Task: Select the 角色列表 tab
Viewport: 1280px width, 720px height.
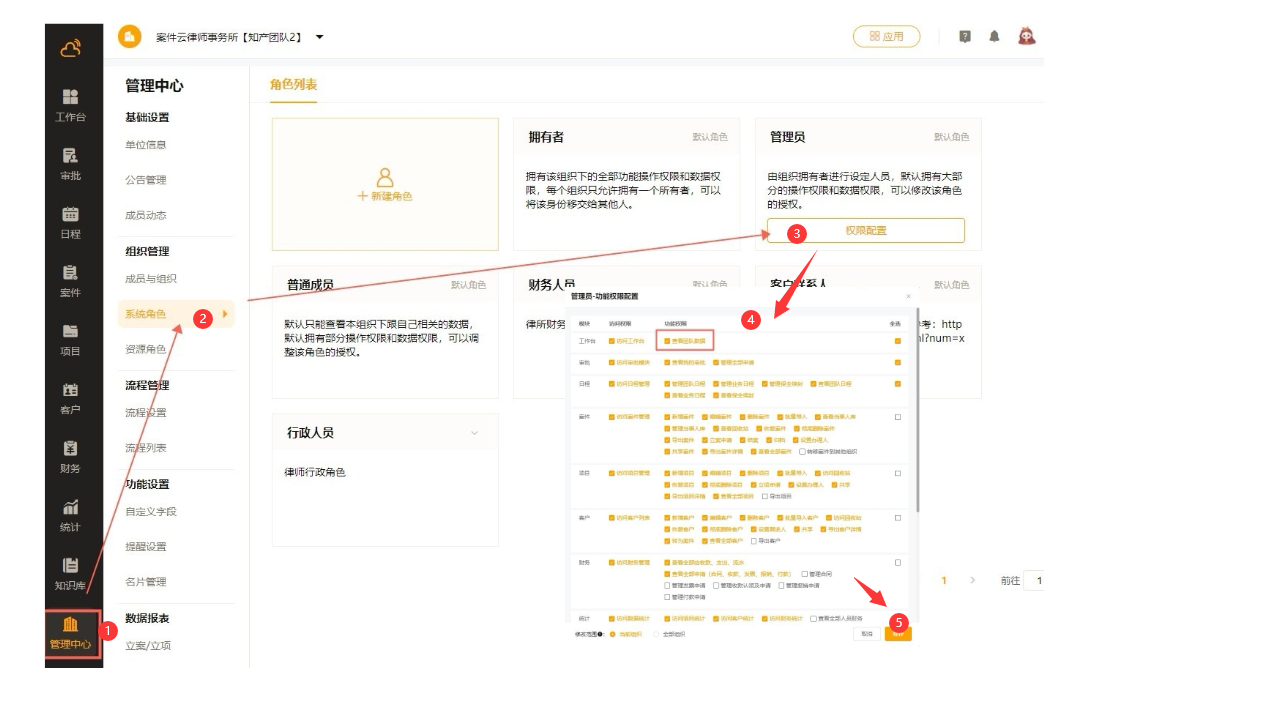Action: tap(293, 85)
